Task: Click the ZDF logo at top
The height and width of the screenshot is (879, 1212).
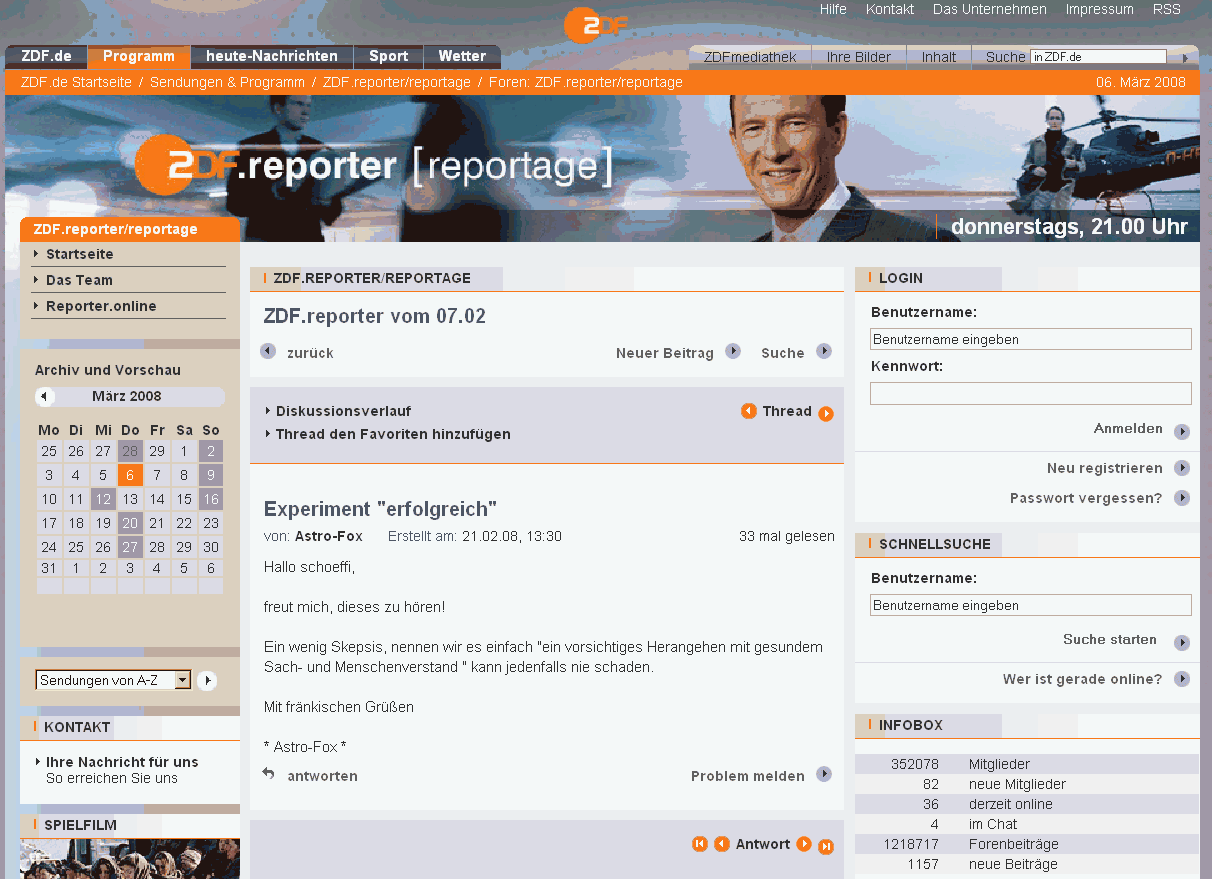Action: tap(595, 25)
